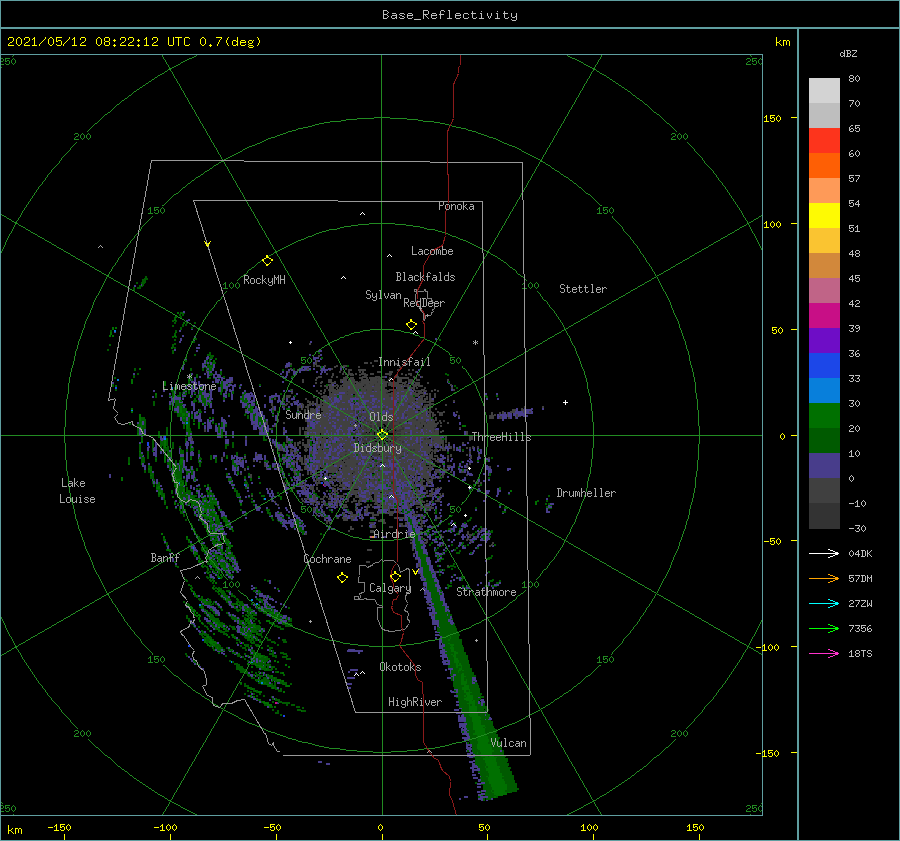Click the Base_Reflectivity title
This screenshot has height=841, width=900.
coord(450,15)
